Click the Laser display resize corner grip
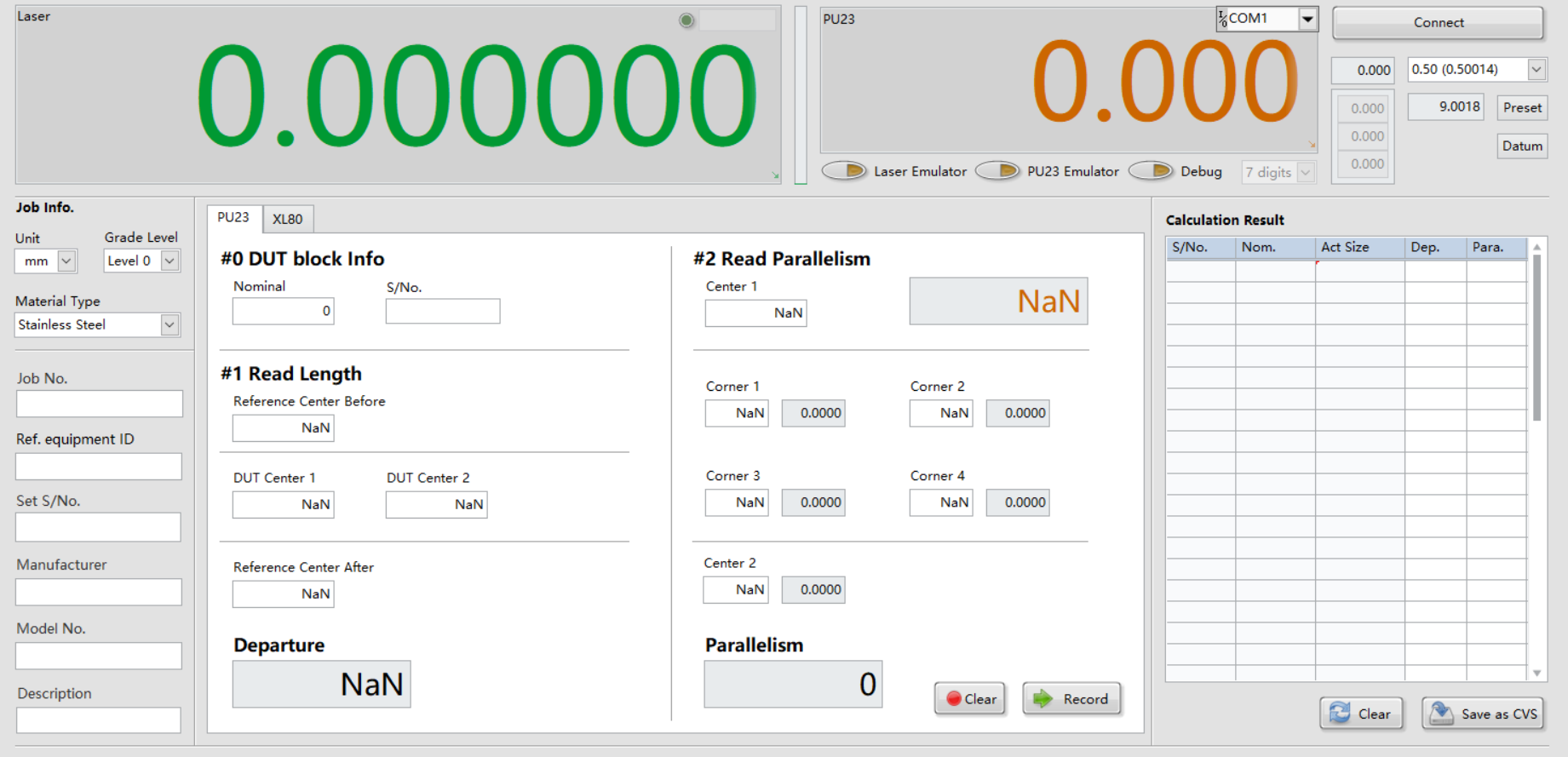 tap(775, 175)
